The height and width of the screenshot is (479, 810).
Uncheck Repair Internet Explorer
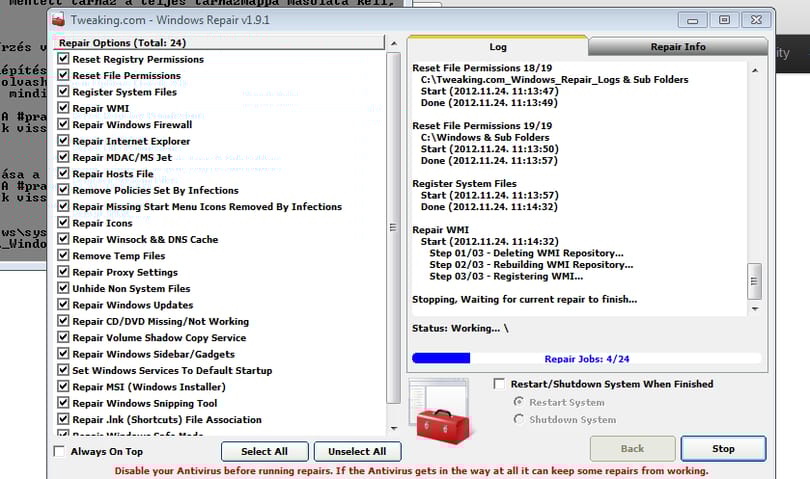coord(63,141)
